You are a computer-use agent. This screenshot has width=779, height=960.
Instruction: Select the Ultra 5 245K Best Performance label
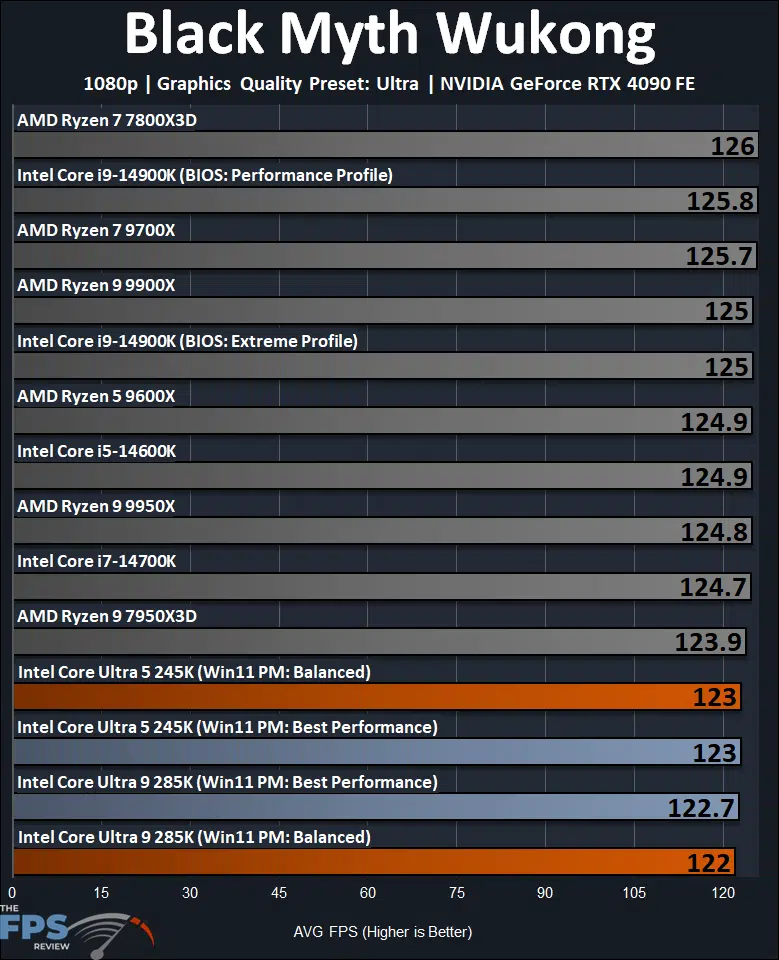tap(227, 727)
